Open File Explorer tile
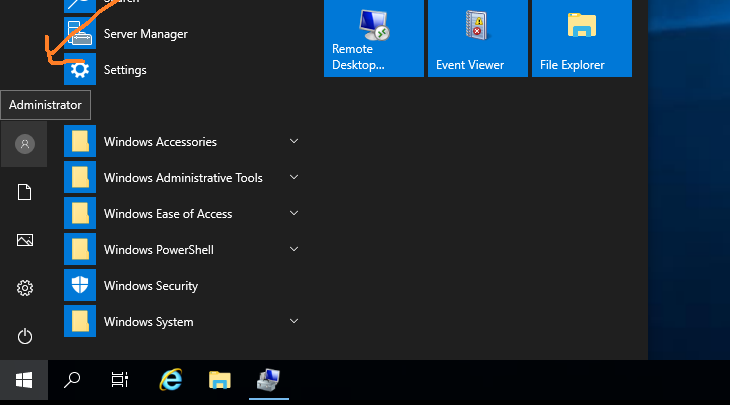The image size is (730, 405). (x=582, y=38)
